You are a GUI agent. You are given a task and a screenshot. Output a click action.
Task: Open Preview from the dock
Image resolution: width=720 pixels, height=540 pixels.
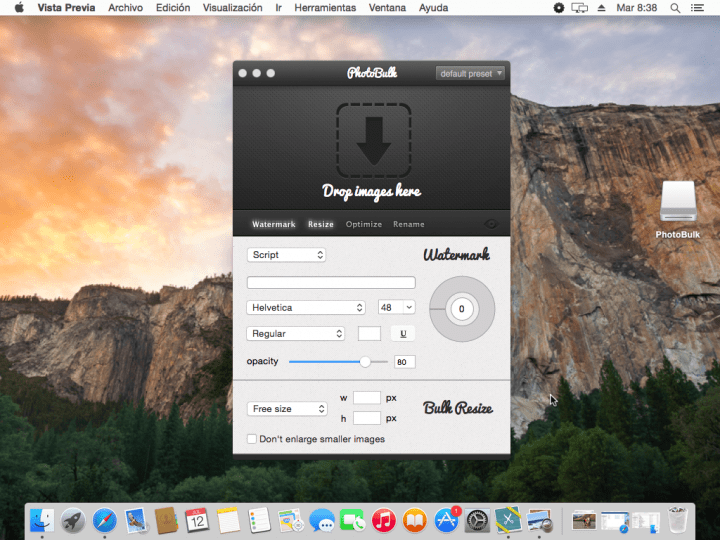(x=539, y=521)
